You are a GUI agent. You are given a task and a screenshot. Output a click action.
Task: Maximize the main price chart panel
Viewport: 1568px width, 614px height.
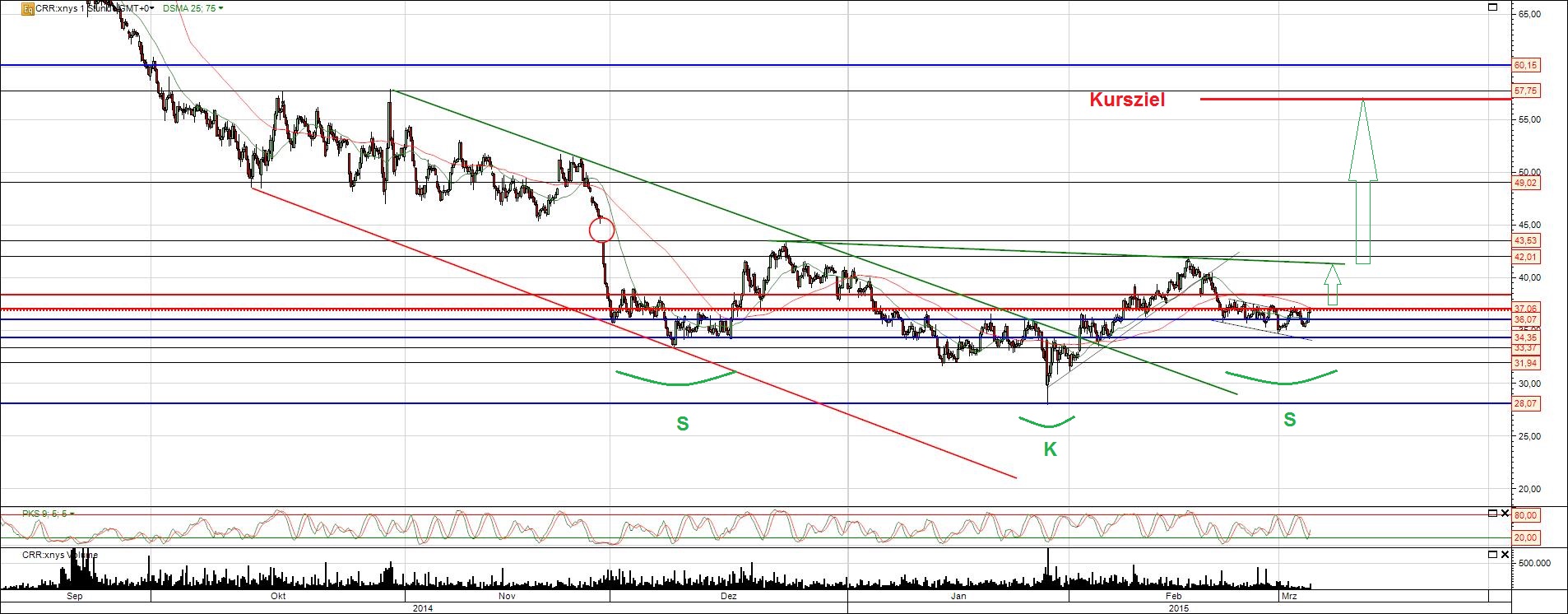pyautogui.click(x=1493, y=7)
